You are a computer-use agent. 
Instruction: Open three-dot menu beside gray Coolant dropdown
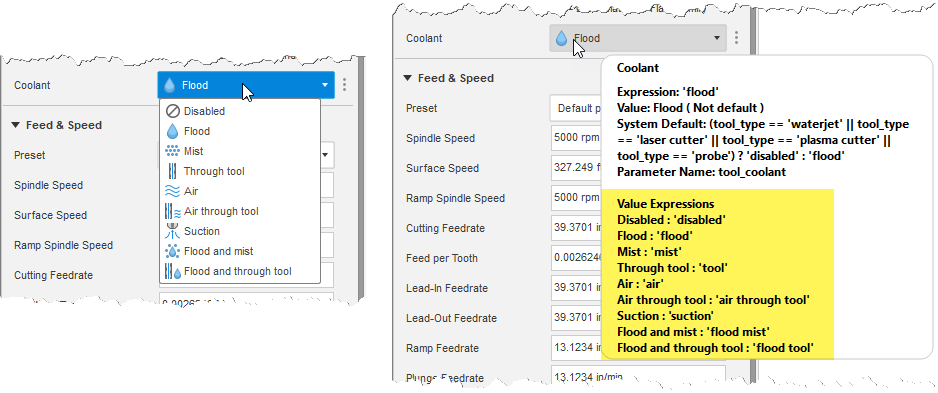736,38
